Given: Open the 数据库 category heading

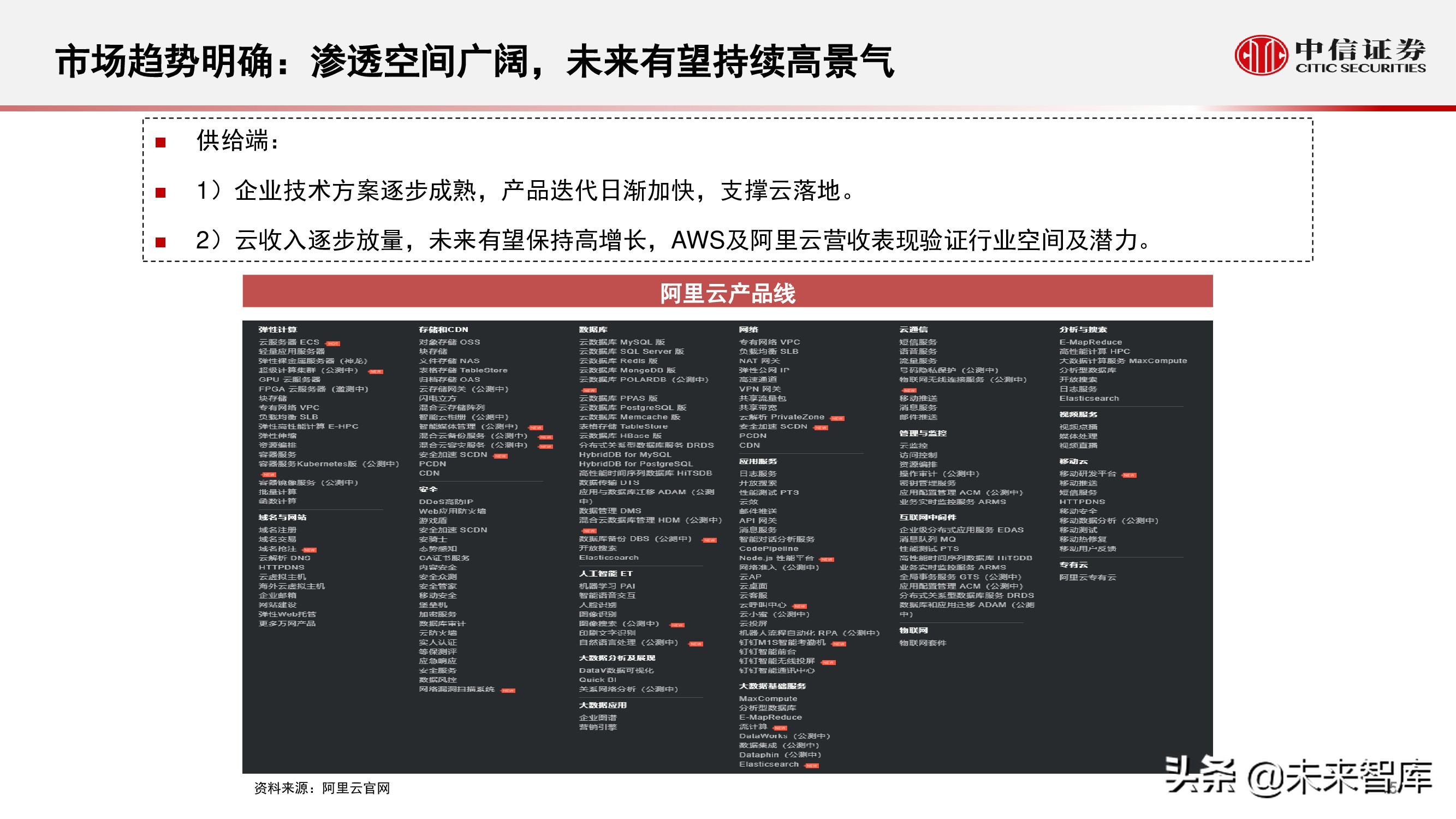Looking at the screenshot, I should pyautogui.click(x=593, y=330).
